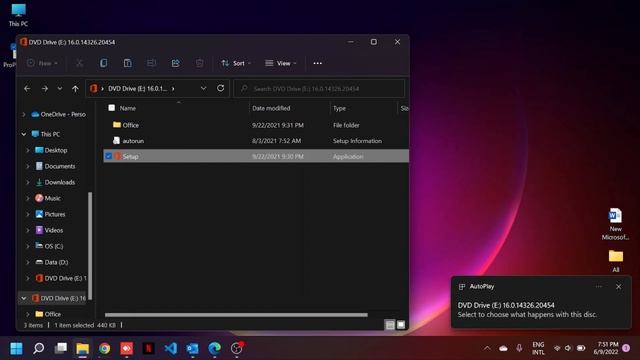
Task: Click the address bar path DVD Drive (E:)
Action: (137, 89)
